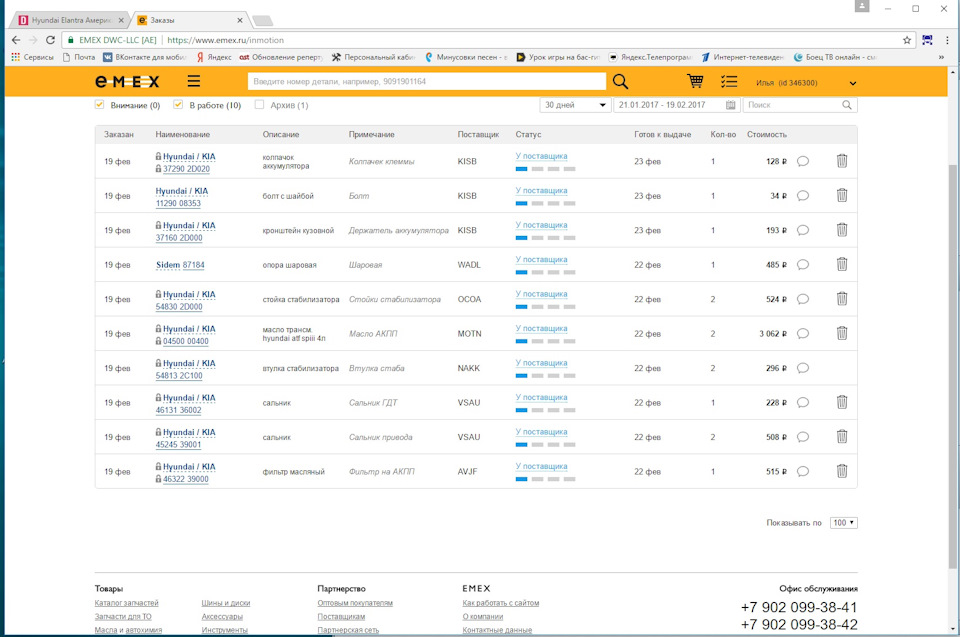Open the Оптовым покупателям footer link
960x637 pixels.
355,603
